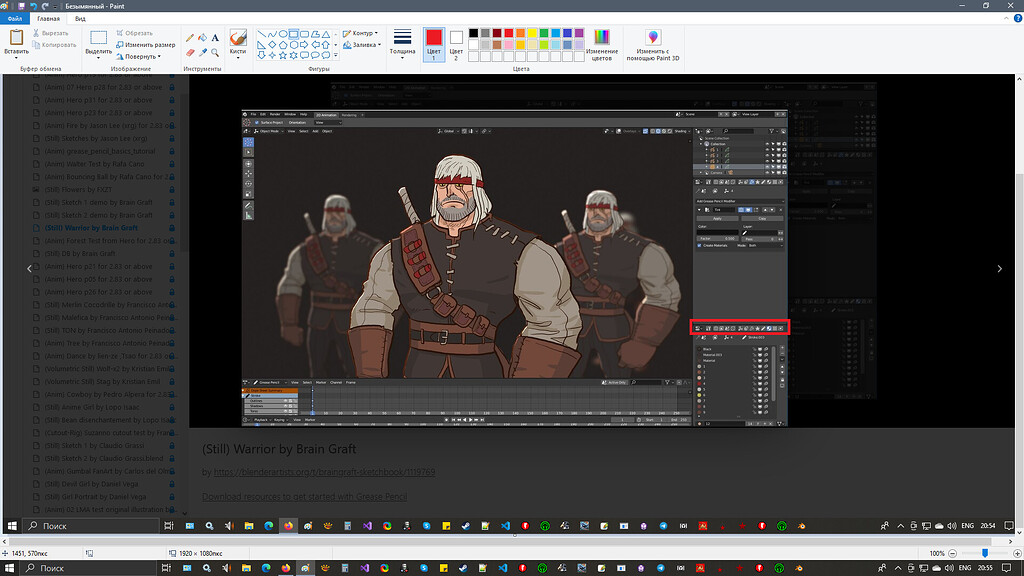Image resolution: width=1024 pixels, height=576 pixels.
Task: Choose the rectangular Select (Выделить) tool
Action: click(99, 38)
